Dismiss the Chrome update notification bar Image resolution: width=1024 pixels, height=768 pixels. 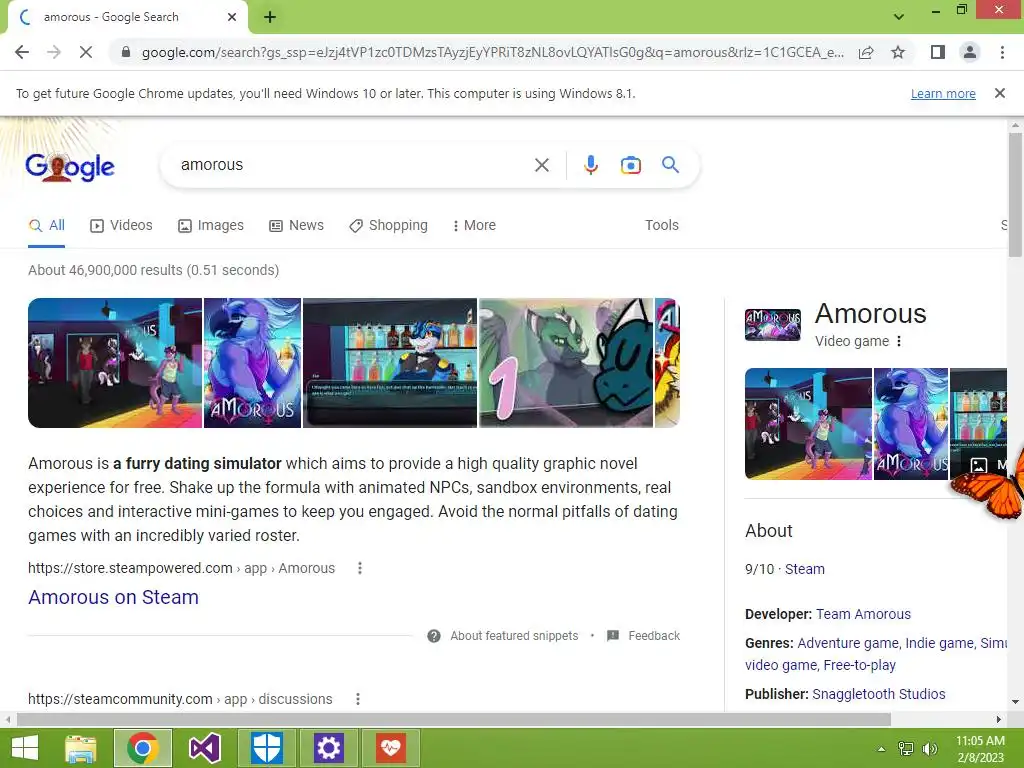coord(999,93)
